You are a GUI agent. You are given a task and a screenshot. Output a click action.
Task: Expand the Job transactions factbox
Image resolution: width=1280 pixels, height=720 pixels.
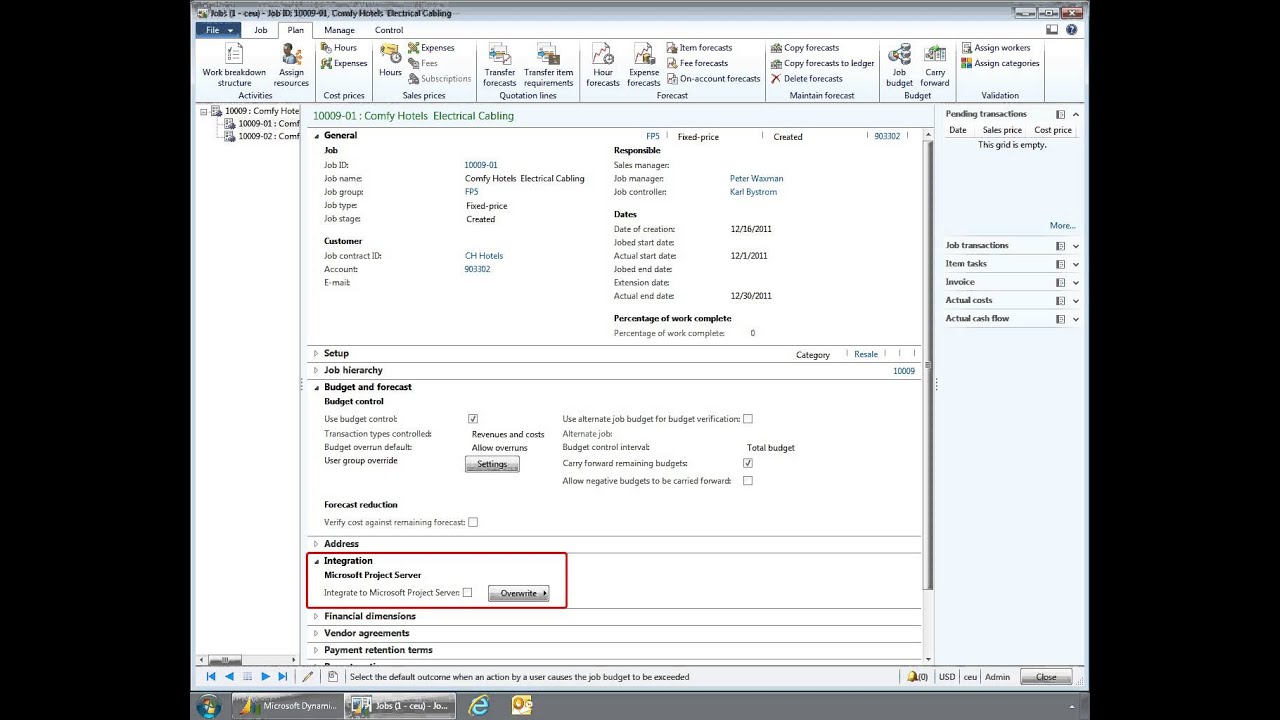1076,246
